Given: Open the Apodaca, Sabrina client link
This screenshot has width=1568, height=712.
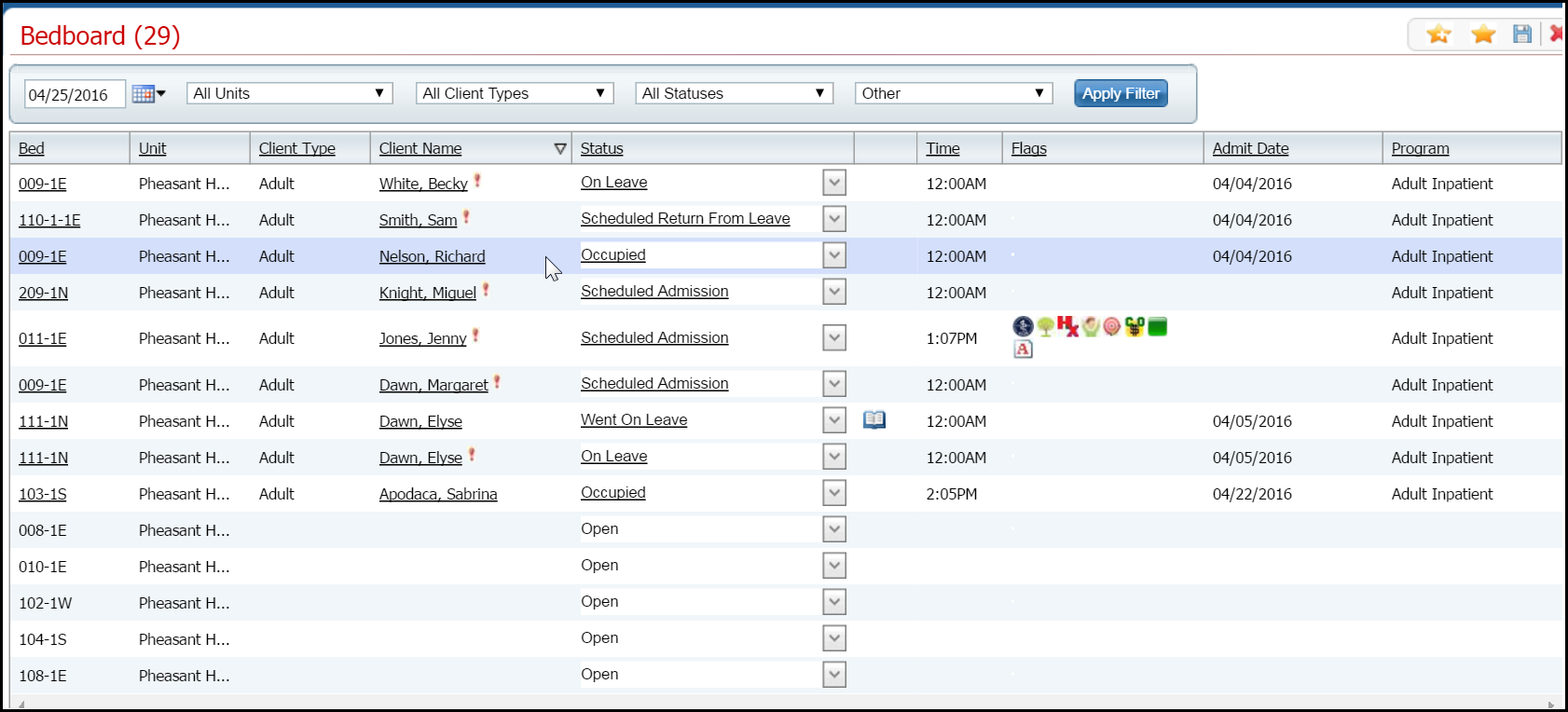Looking at the screenshot, I should [438, 494].
